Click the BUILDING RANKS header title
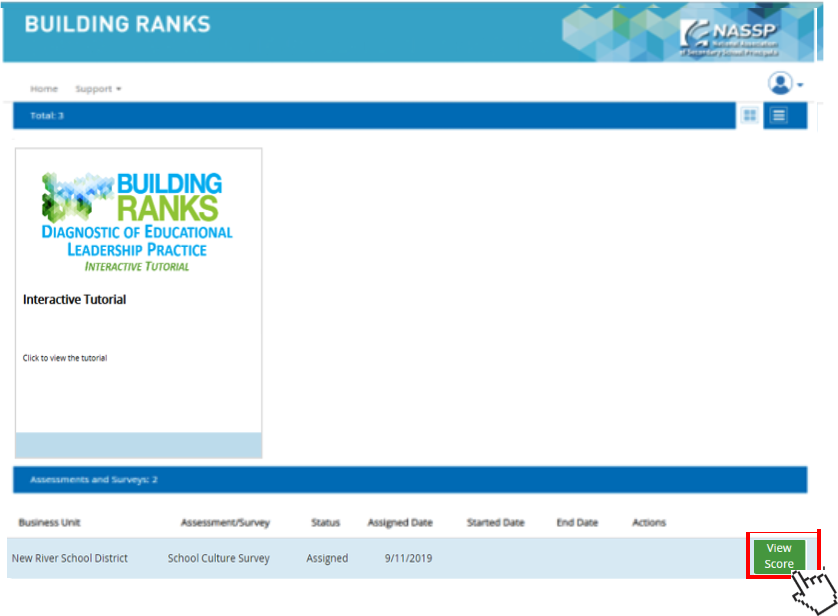 (118, 24)
